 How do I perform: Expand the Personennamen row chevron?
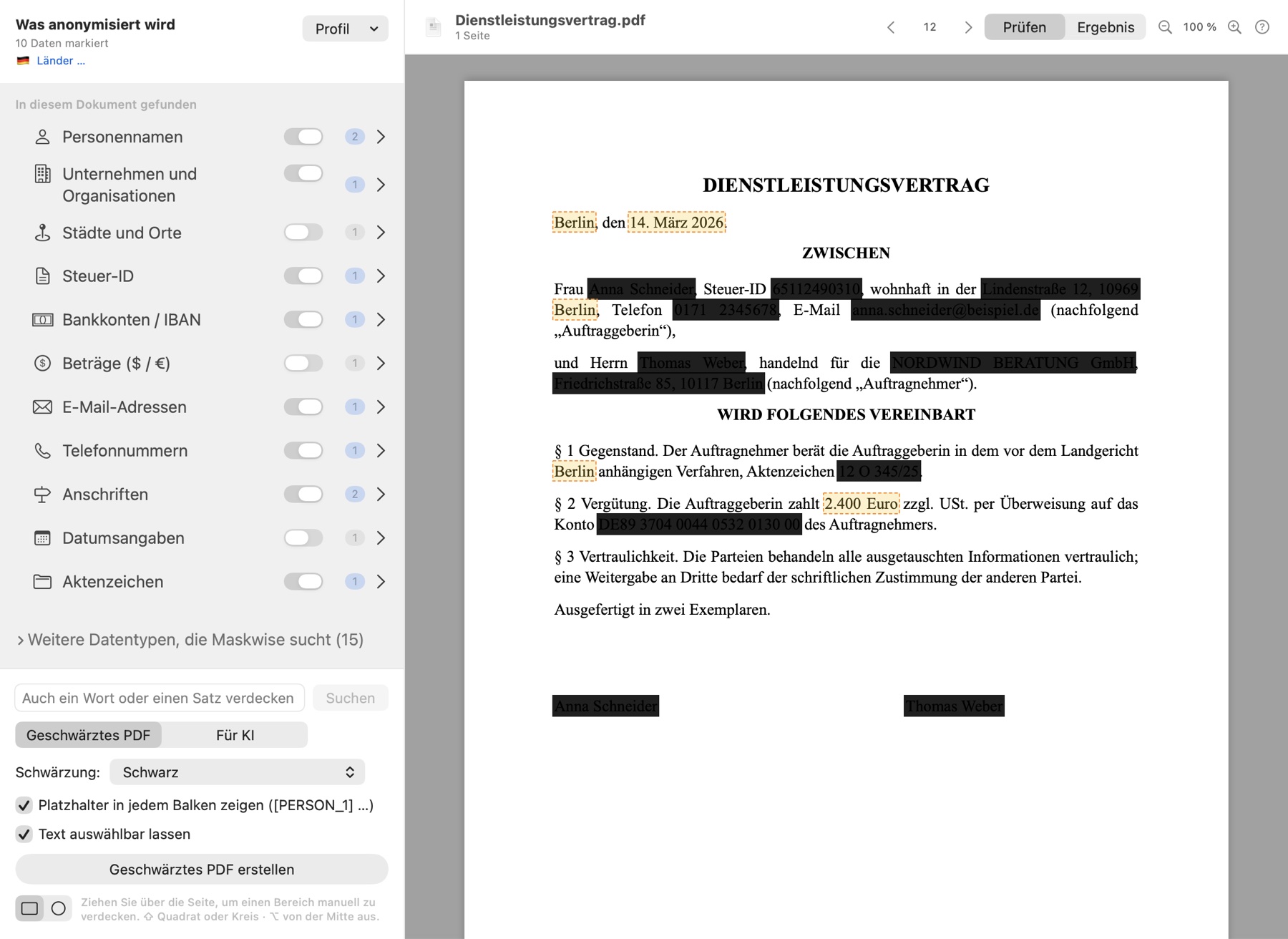[x=381, y=137]
